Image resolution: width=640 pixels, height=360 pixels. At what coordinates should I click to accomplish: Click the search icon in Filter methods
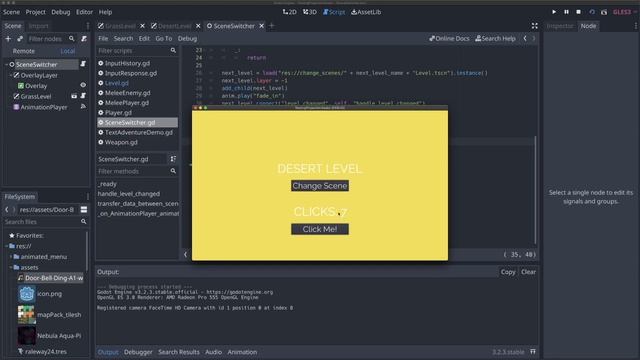[173, 171]
